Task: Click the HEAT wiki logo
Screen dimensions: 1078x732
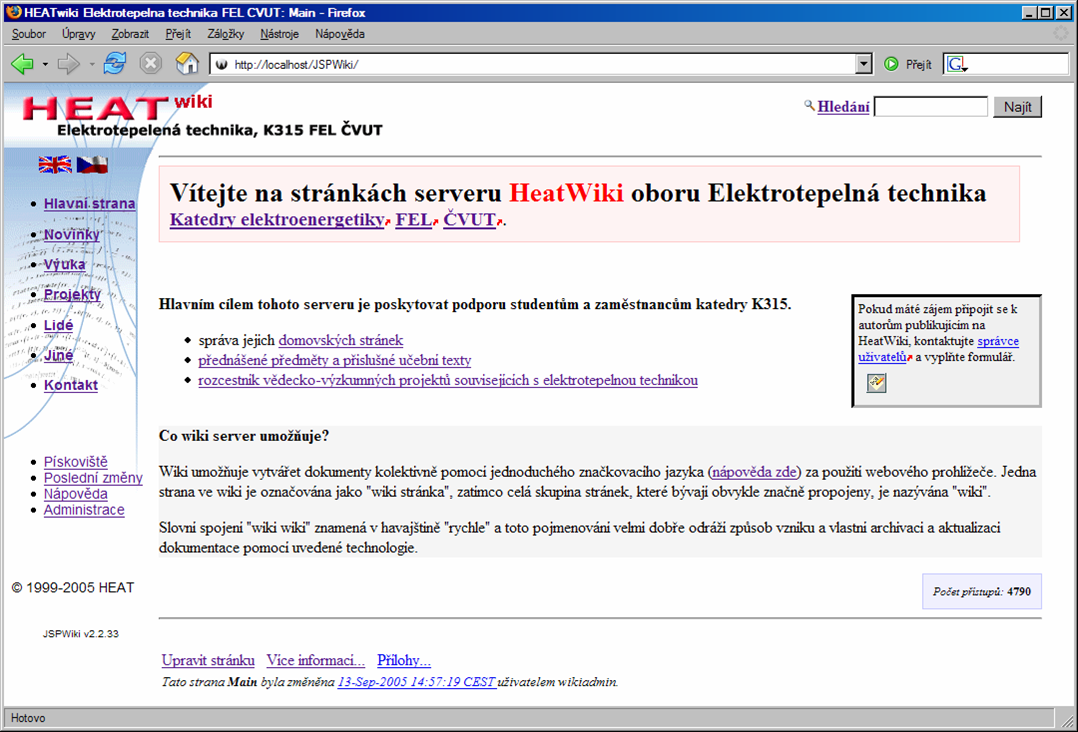Action: pyautogui.click(x=117, y=108)
